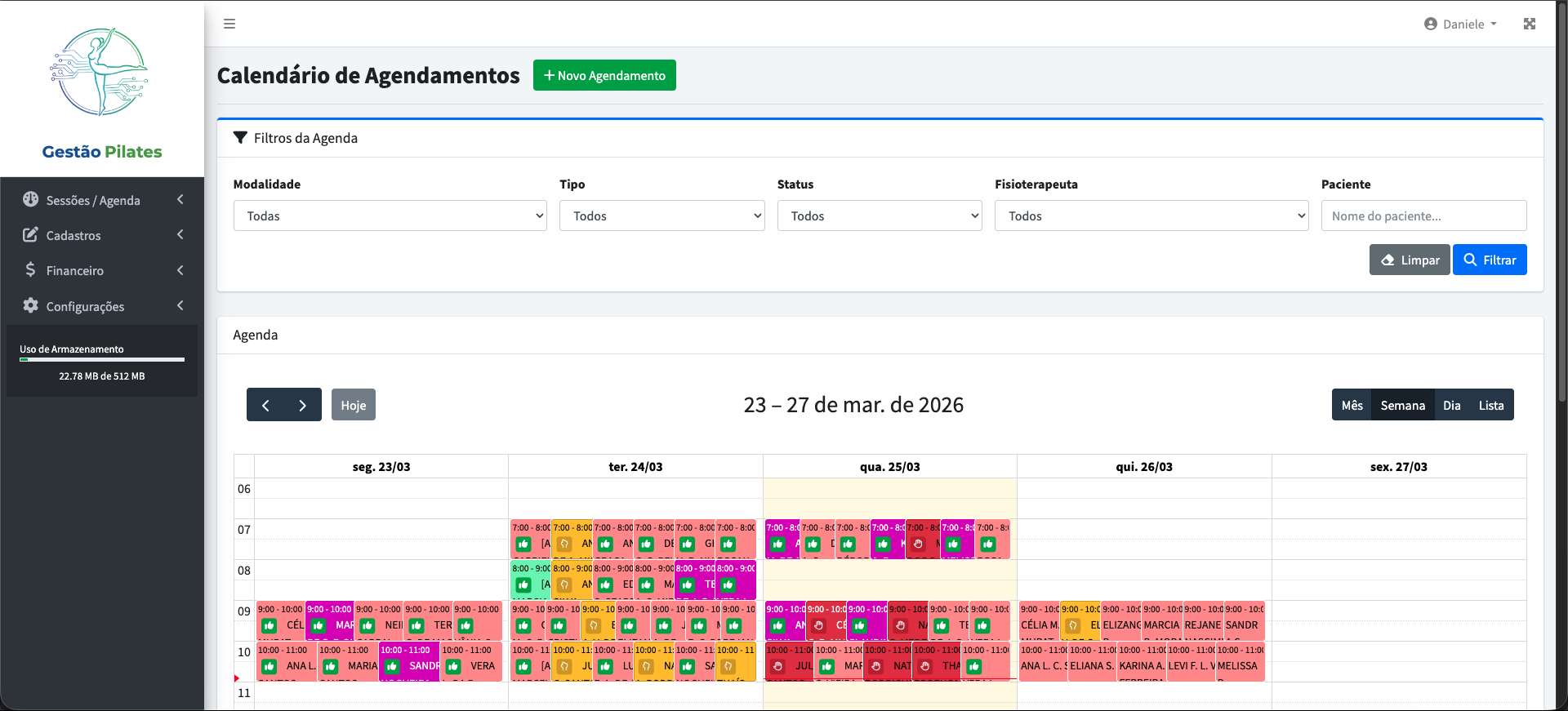Screen dimensions: 1568x711
Task: Go to previous week arrow
Action: click(265, 405)
